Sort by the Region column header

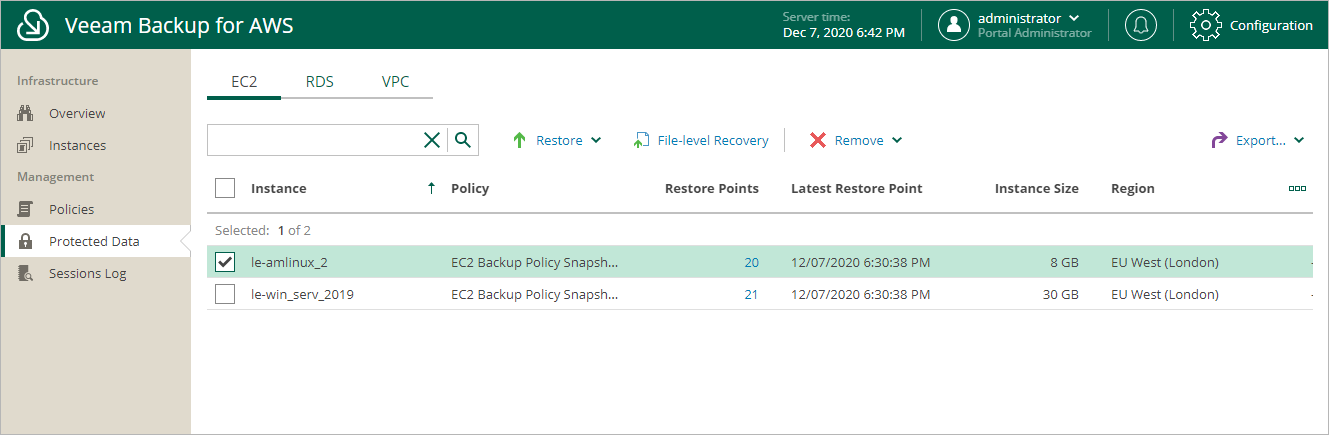click(1133, 189)
